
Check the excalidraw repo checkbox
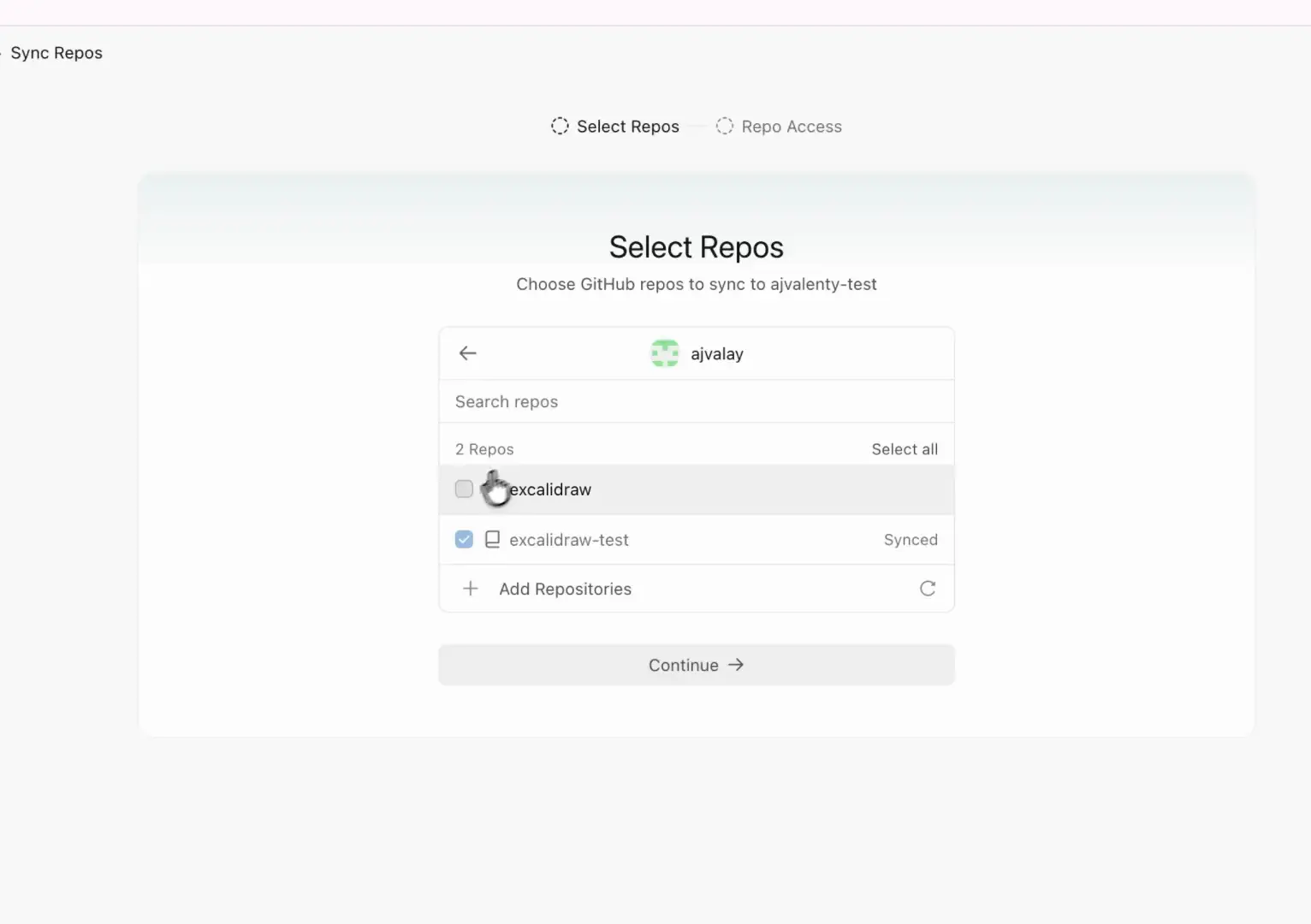click(464, 489)
